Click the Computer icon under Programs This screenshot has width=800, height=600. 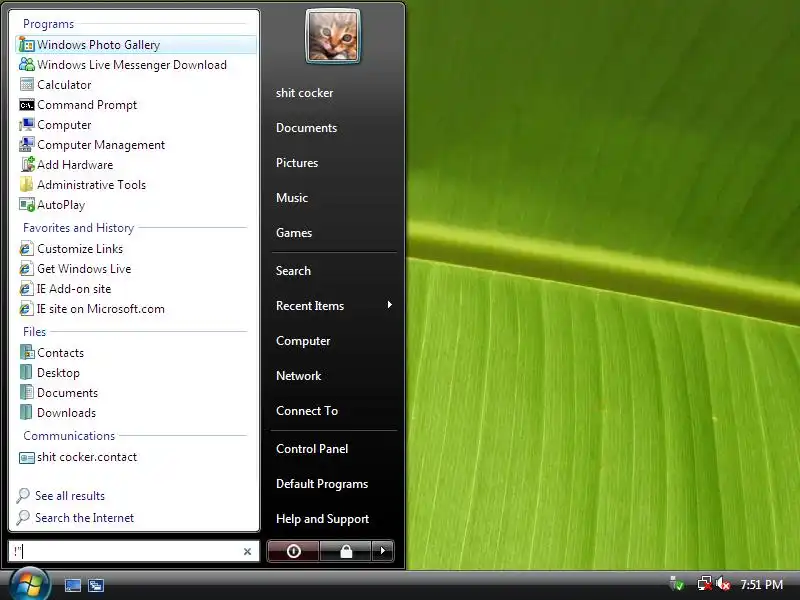pyautogui.click(x=26, y=125)
